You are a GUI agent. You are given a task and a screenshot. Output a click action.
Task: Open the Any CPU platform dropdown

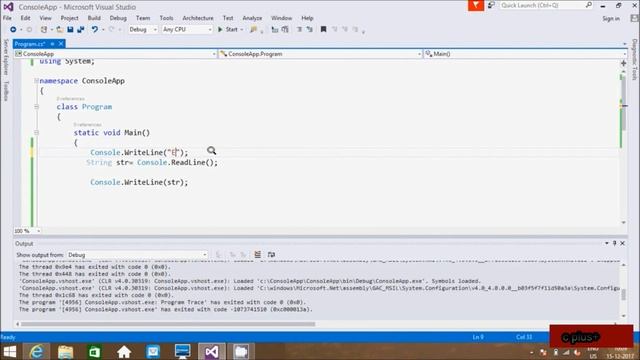[187, 29]
